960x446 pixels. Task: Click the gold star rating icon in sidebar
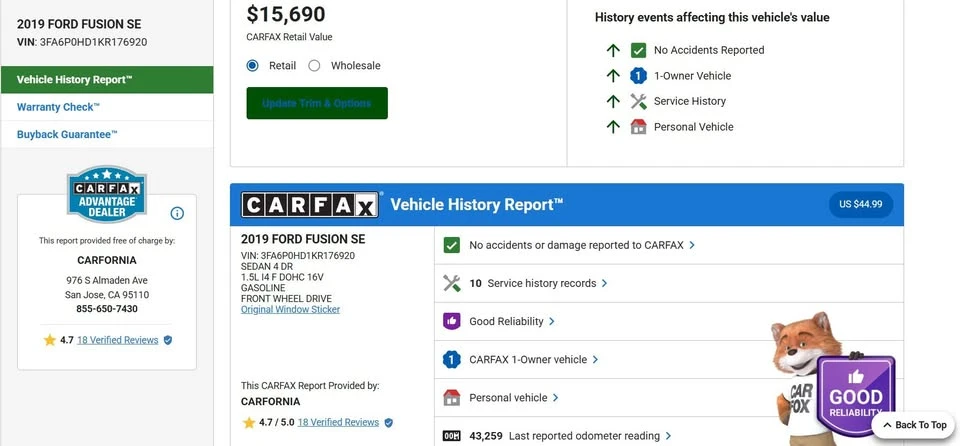(x=50, y=340)
